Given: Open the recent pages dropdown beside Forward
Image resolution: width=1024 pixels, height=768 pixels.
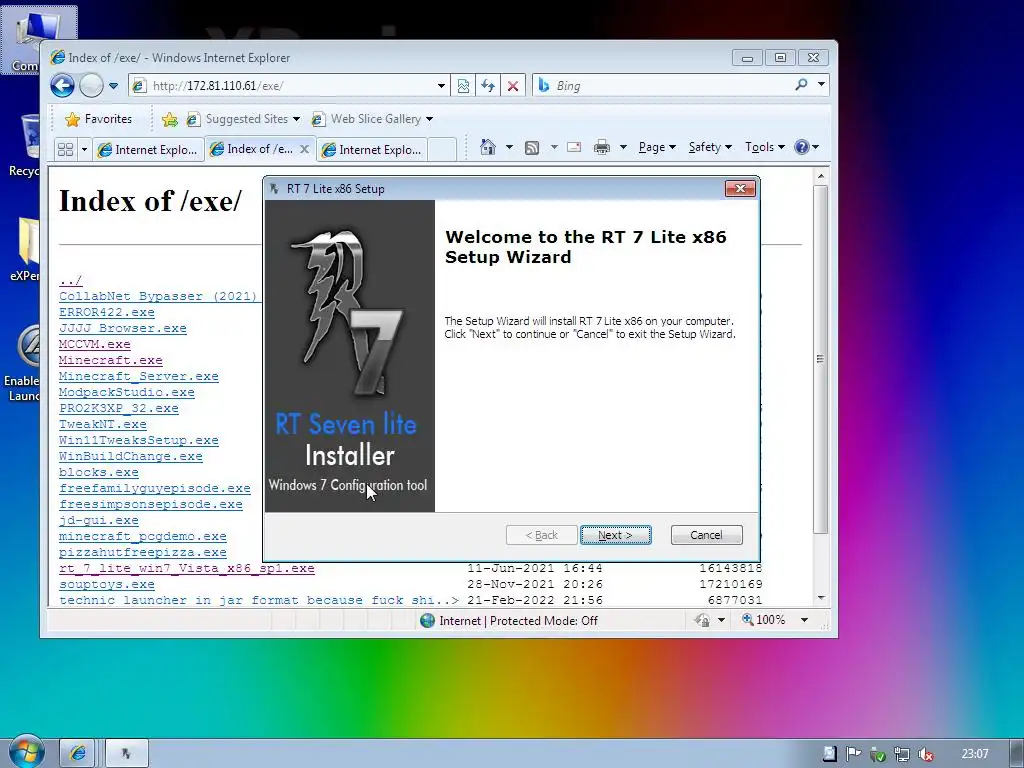Looking at the screenshot, I should click(x=113, y=86).
